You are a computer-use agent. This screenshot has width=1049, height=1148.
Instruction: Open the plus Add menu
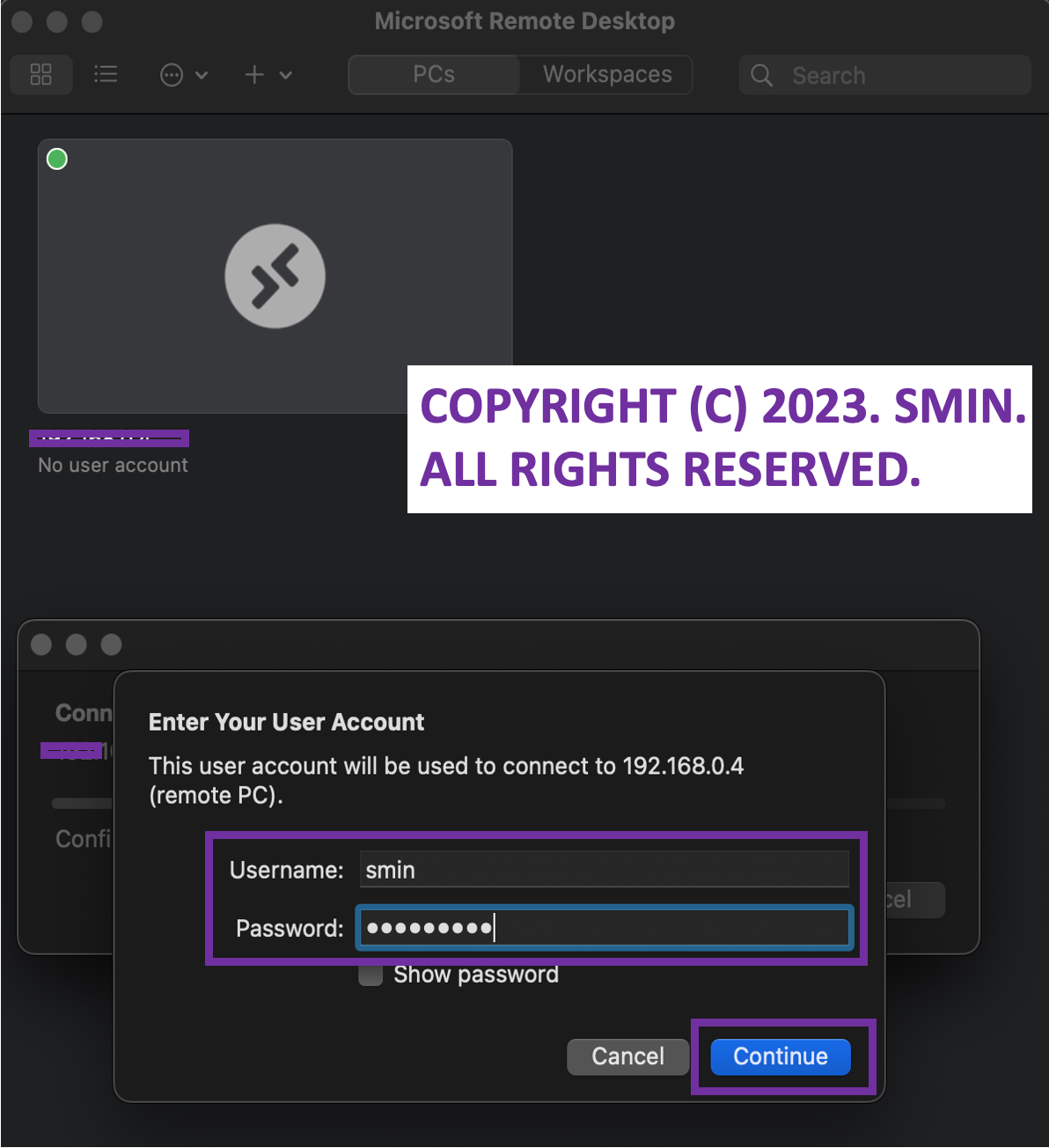[x=268, y=75]
